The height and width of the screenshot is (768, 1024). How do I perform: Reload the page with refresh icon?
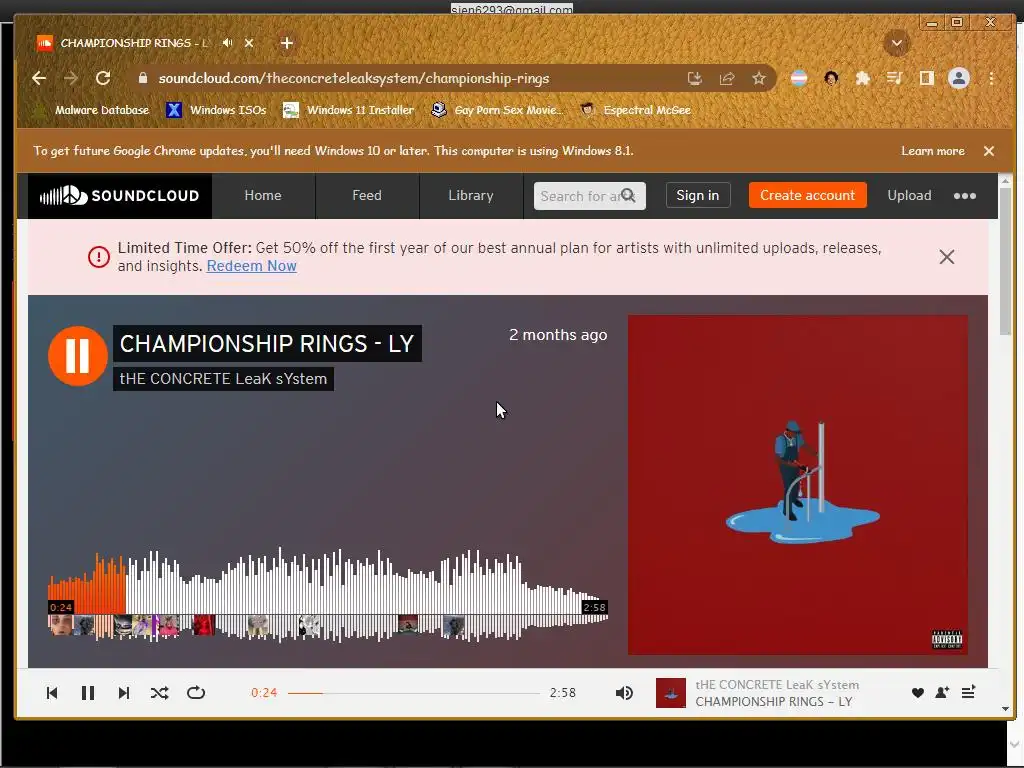[x=103, y=78]
